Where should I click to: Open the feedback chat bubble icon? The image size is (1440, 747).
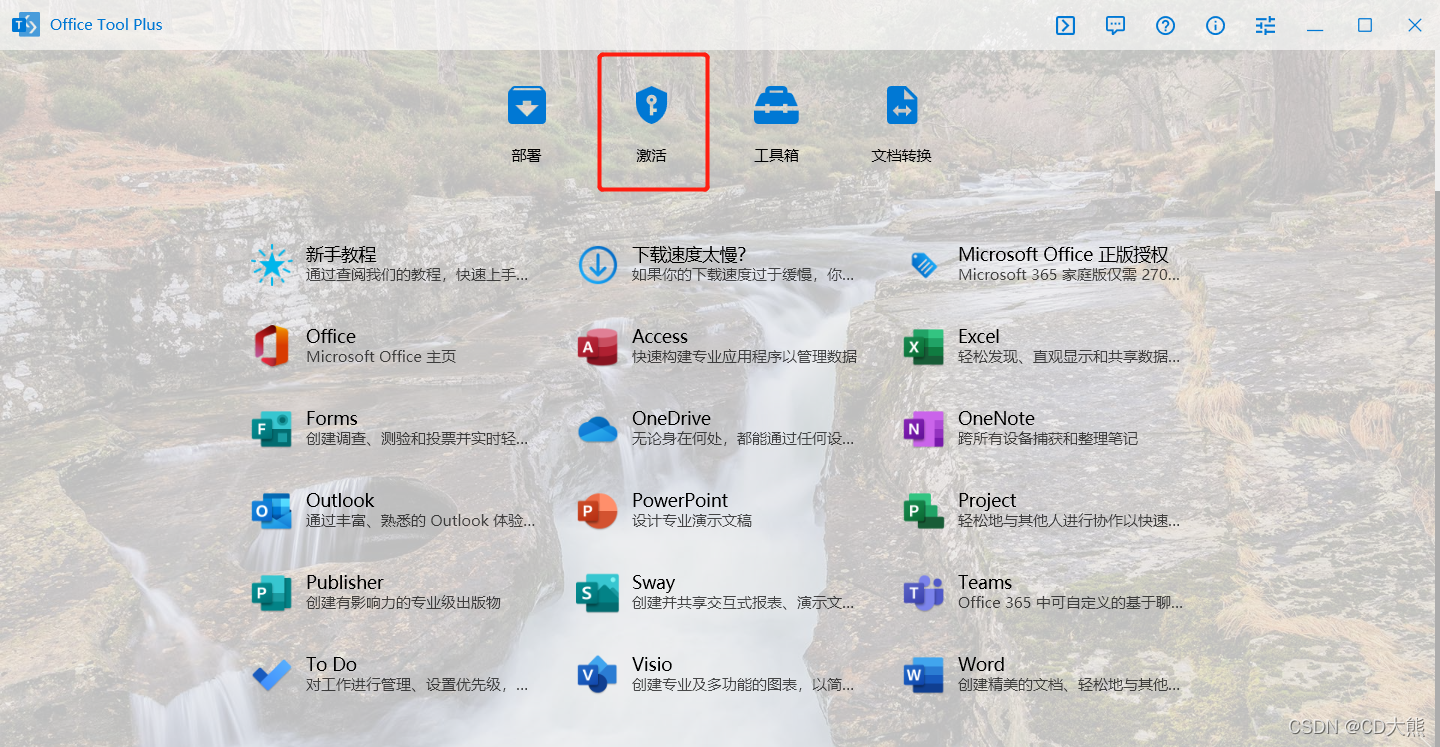pyautogui.click(x=1115, y=25)
